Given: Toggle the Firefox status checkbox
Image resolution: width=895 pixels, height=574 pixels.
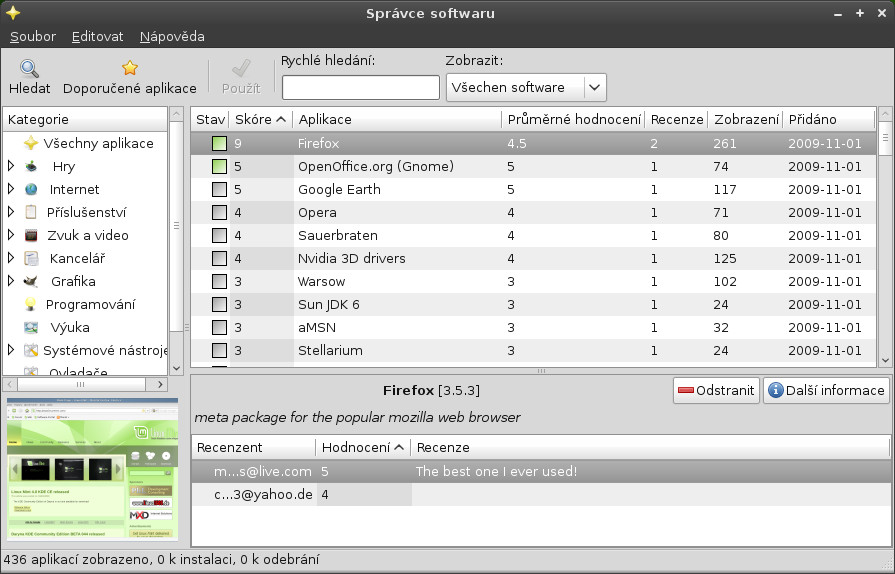Looking at the screenshot, I should coord(219,143).
